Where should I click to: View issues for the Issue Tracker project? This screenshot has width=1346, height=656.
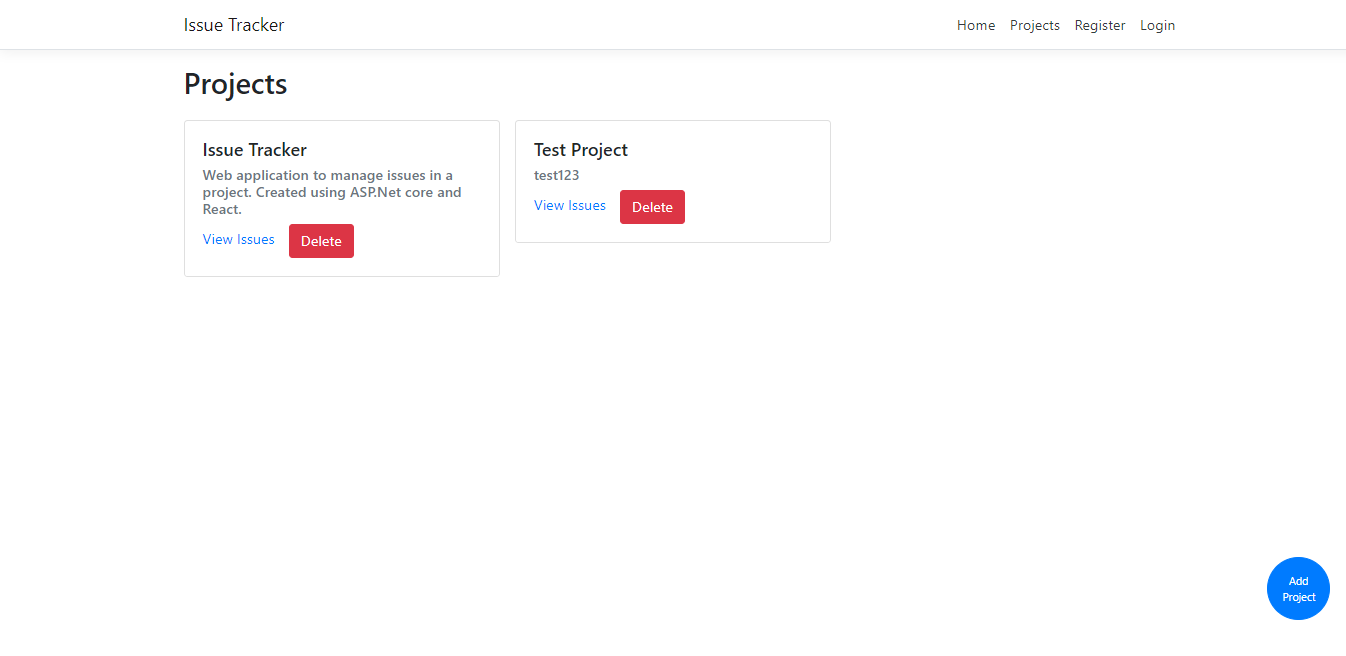click(238, 239)
